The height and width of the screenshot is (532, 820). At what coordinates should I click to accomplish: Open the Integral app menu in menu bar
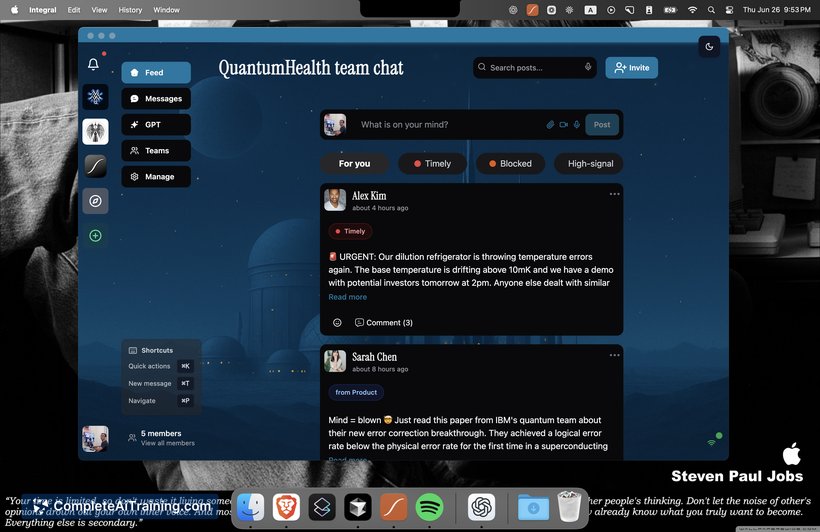43,9
